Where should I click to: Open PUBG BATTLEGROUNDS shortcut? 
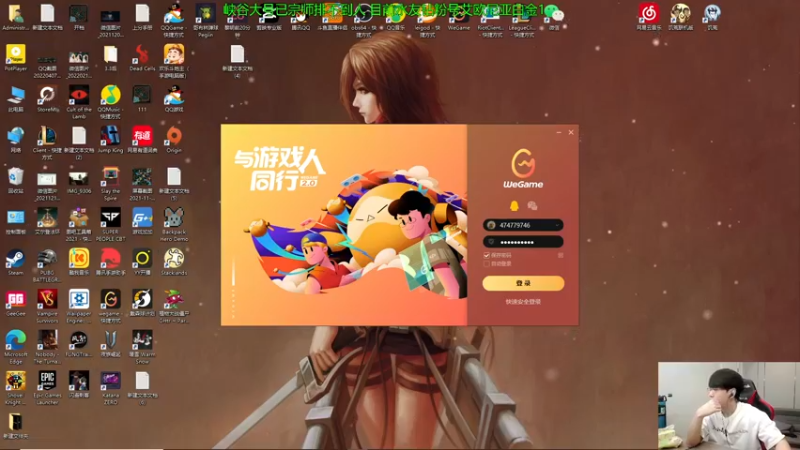point(47,265)
